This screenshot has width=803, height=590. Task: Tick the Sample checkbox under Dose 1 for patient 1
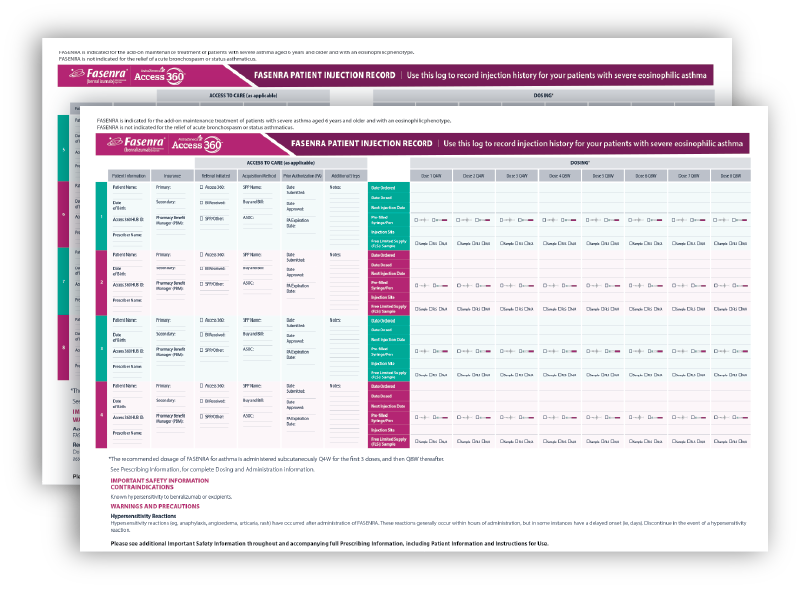click(416, 243)
